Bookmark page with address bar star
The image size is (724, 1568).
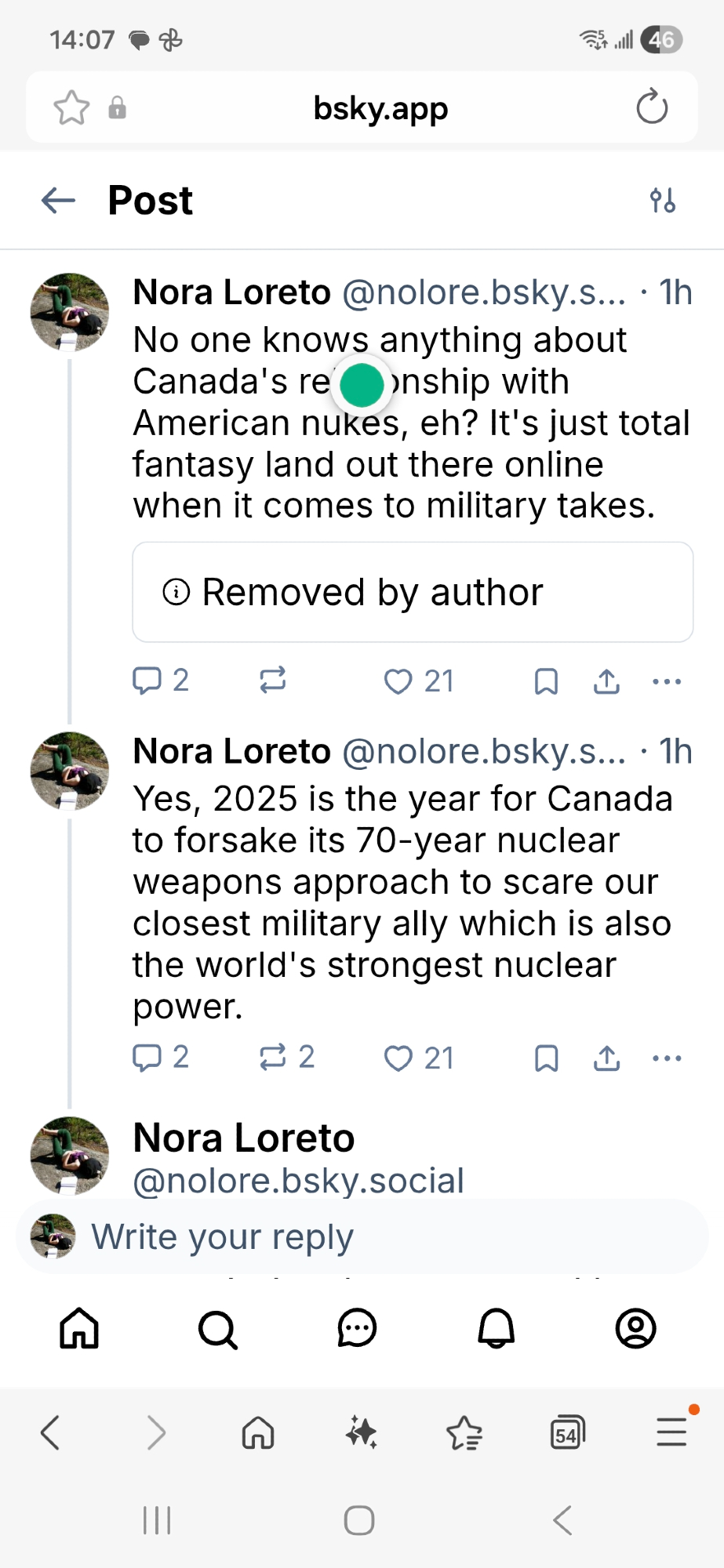pyautogui.click(x=71, y=107)
